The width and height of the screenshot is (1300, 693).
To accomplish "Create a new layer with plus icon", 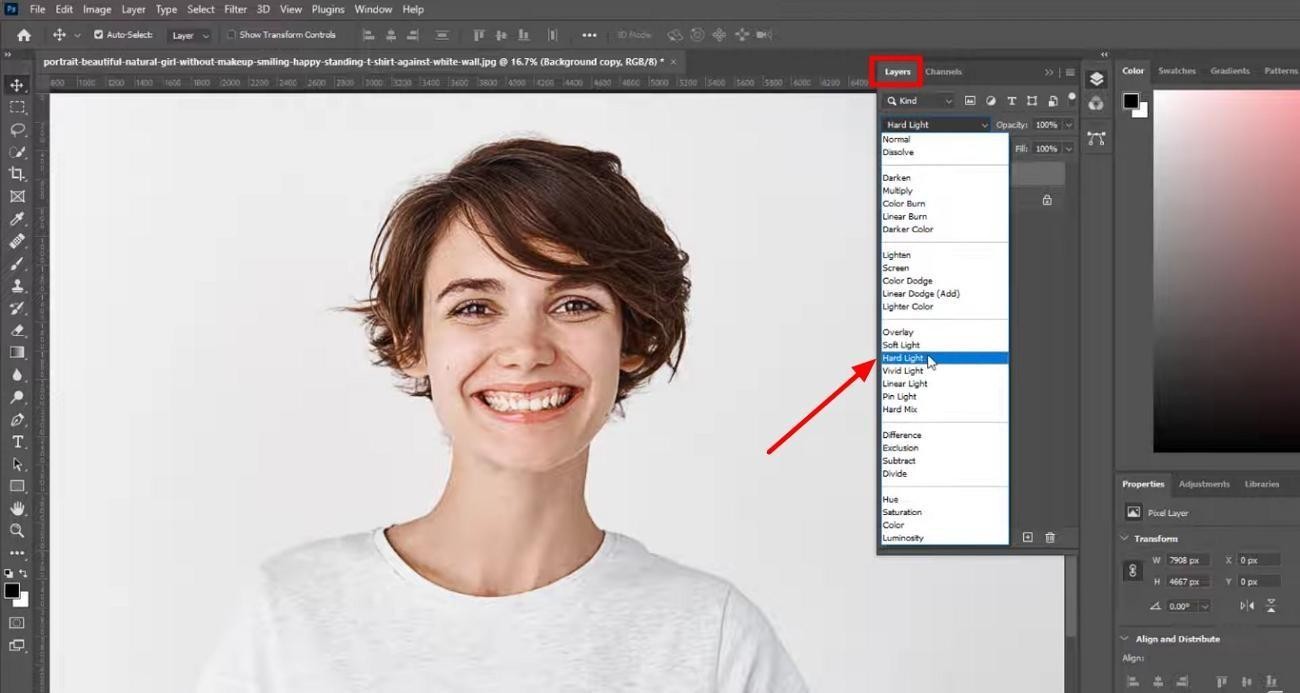I will 1027,538.
